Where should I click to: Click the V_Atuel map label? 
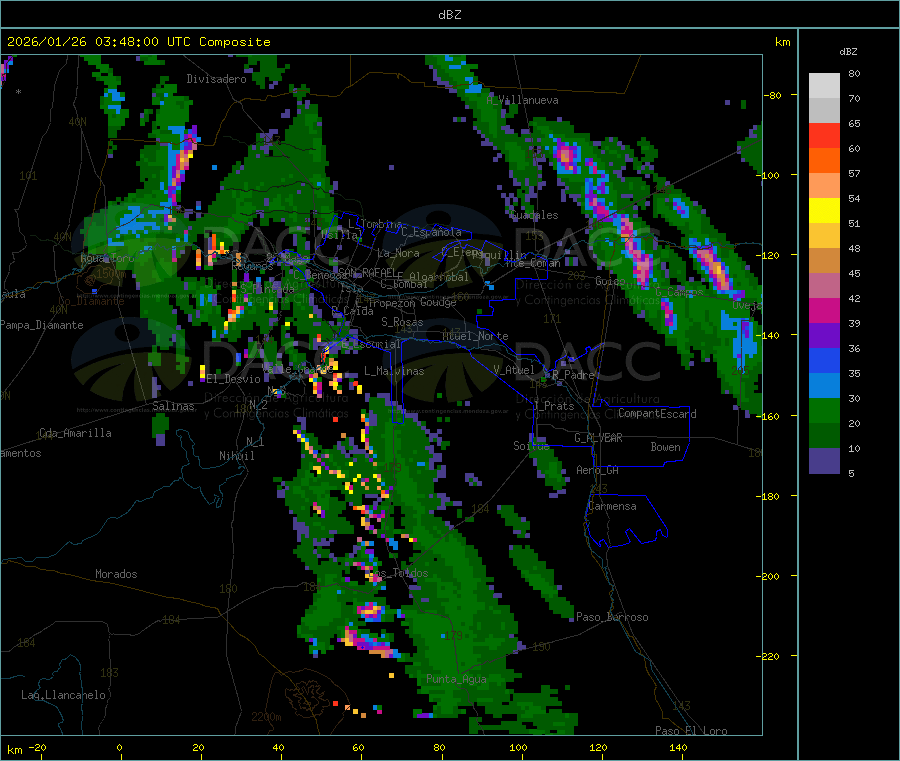tap(514, 370)
